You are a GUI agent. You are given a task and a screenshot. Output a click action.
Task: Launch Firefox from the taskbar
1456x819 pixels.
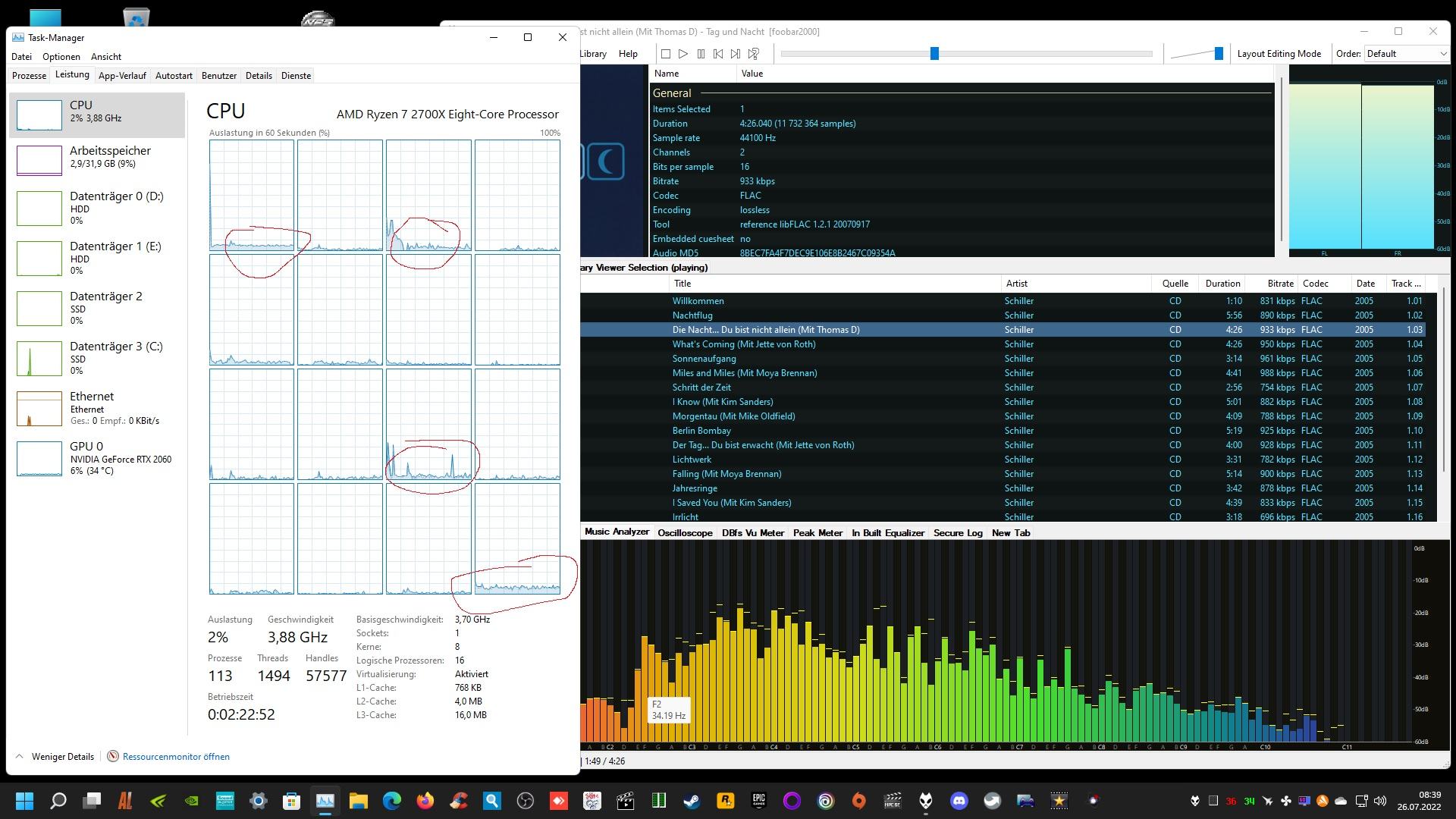425,801
